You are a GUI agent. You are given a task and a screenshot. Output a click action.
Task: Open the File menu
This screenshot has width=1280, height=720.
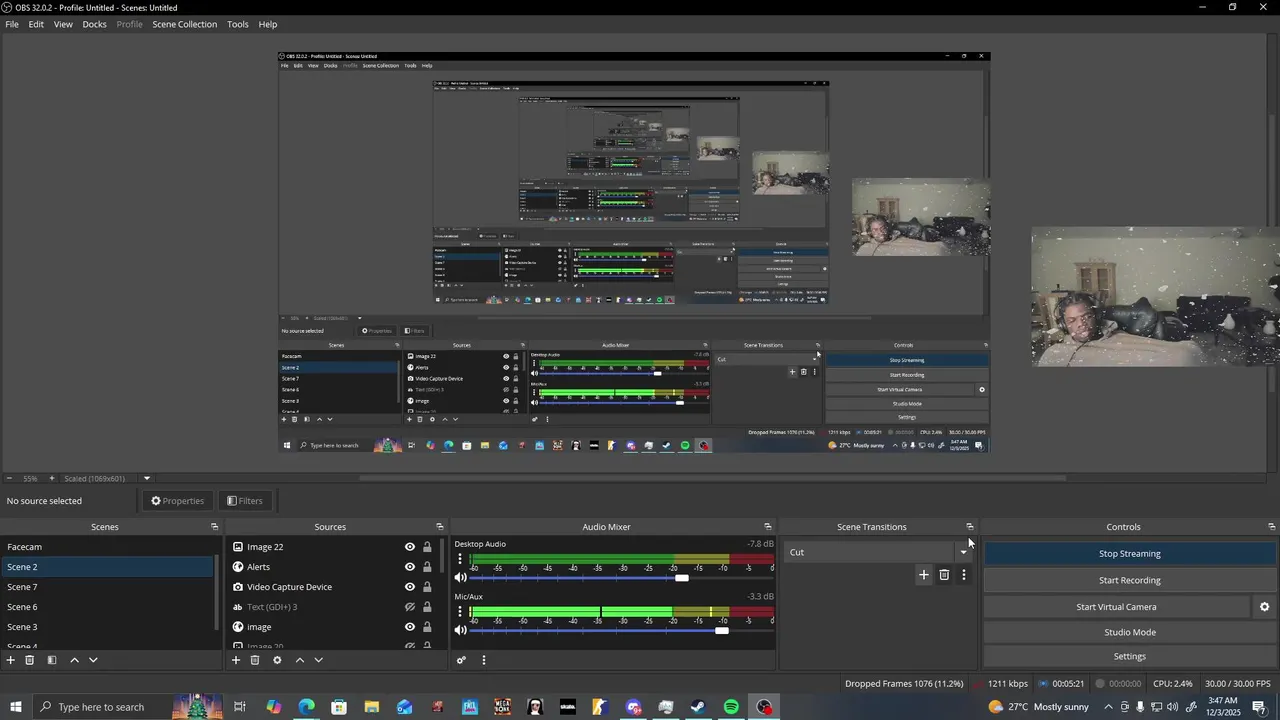[x=12, y=24]
